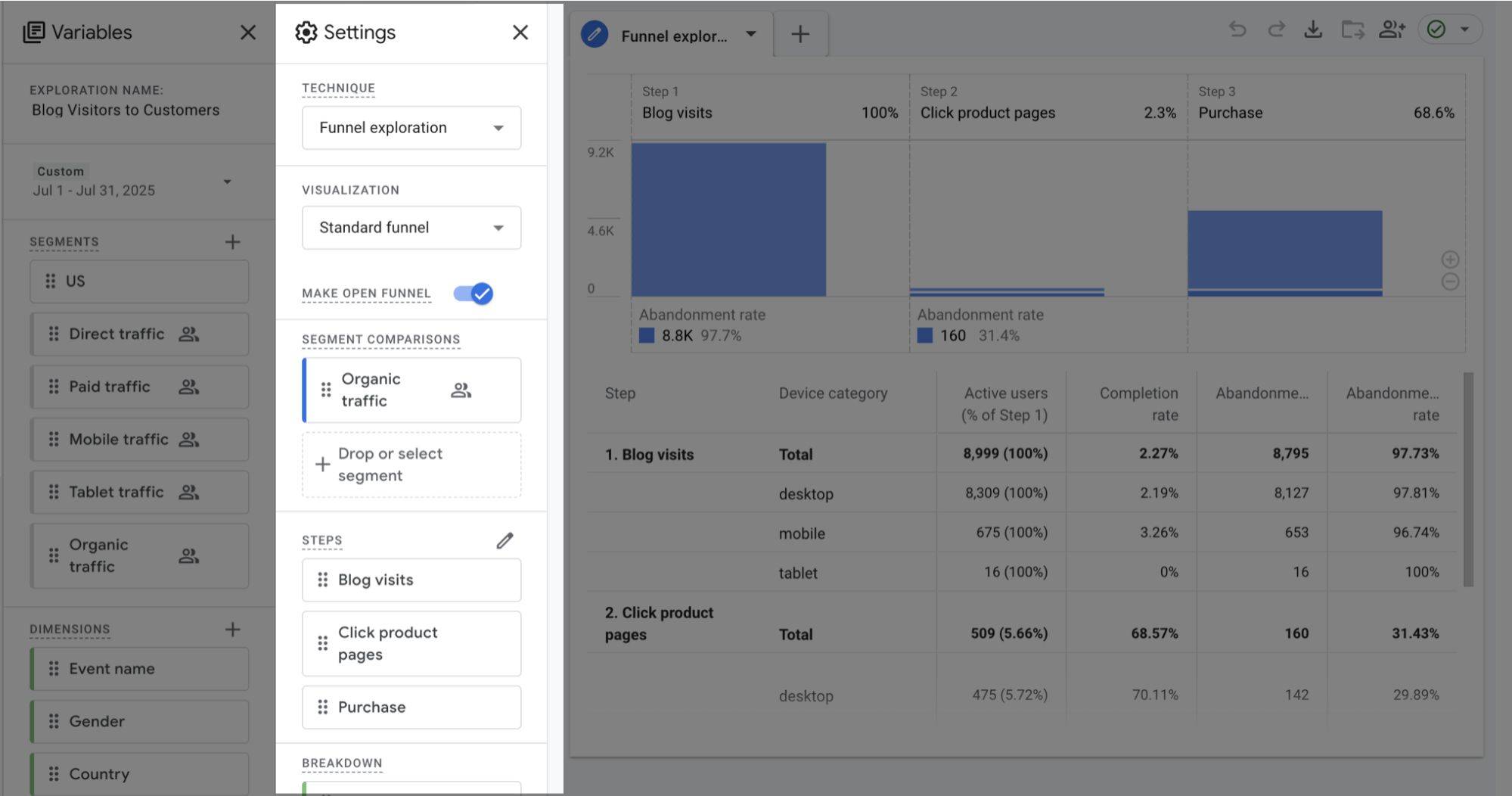Edit funnel steps with pencil icon
This screenshot has width=1512, height=796.
click(505, 540)
